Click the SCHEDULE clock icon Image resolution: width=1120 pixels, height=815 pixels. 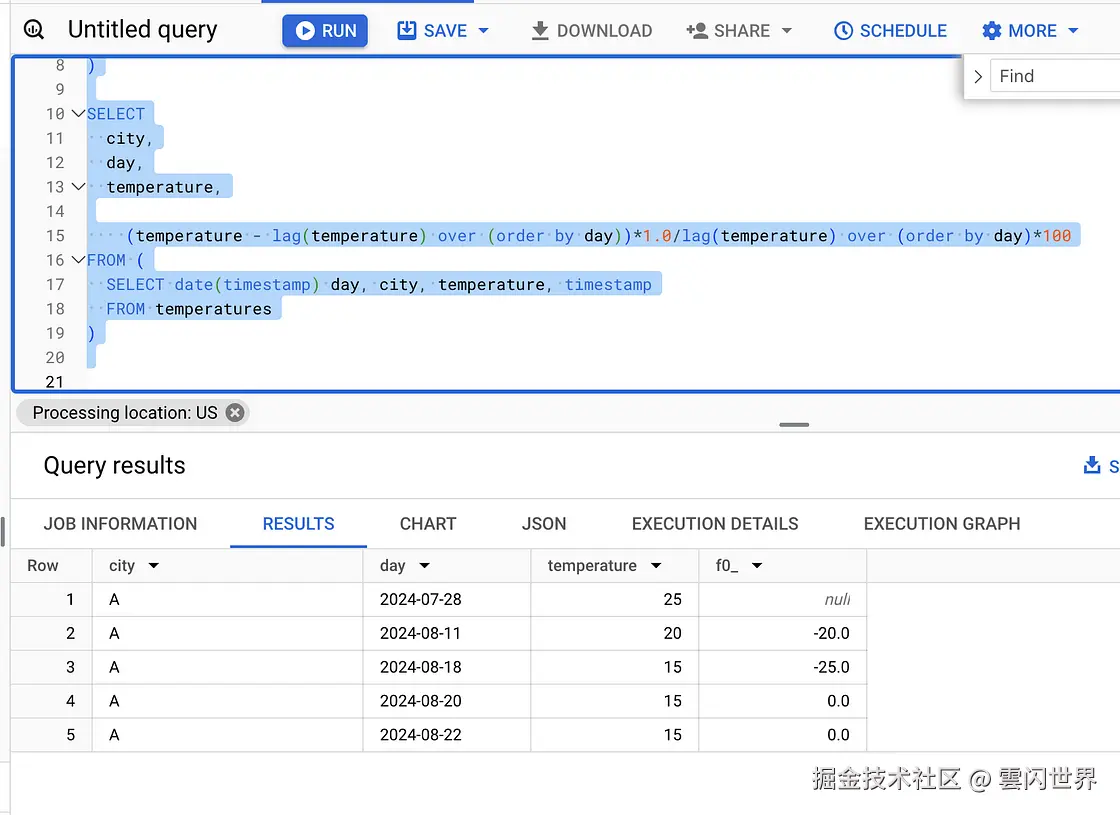coord(844,31)
